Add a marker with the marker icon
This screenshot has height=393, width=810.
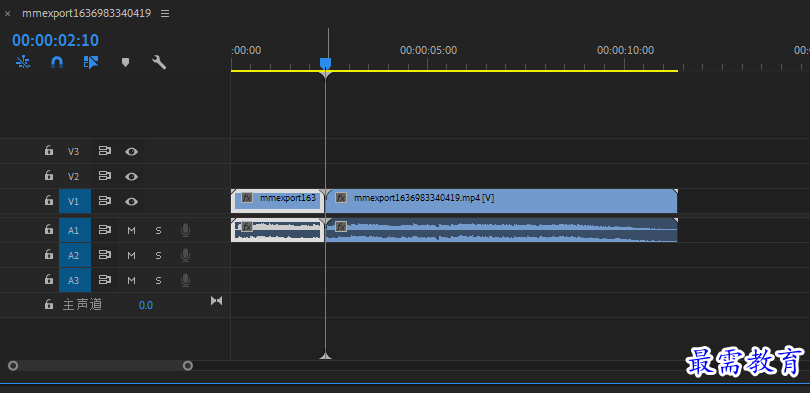pyautogui.click(x=125, y=62)
